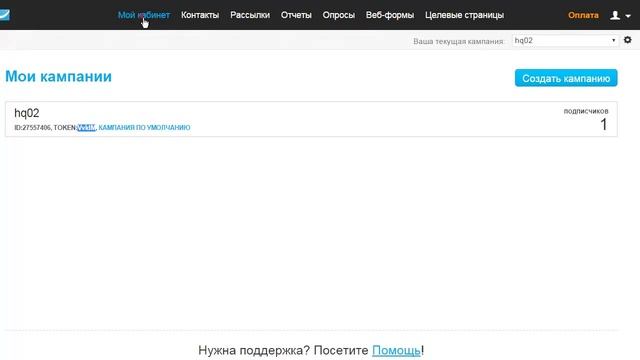
Task: Click Ваша текущая кампания label
Action: coord(458,41)
